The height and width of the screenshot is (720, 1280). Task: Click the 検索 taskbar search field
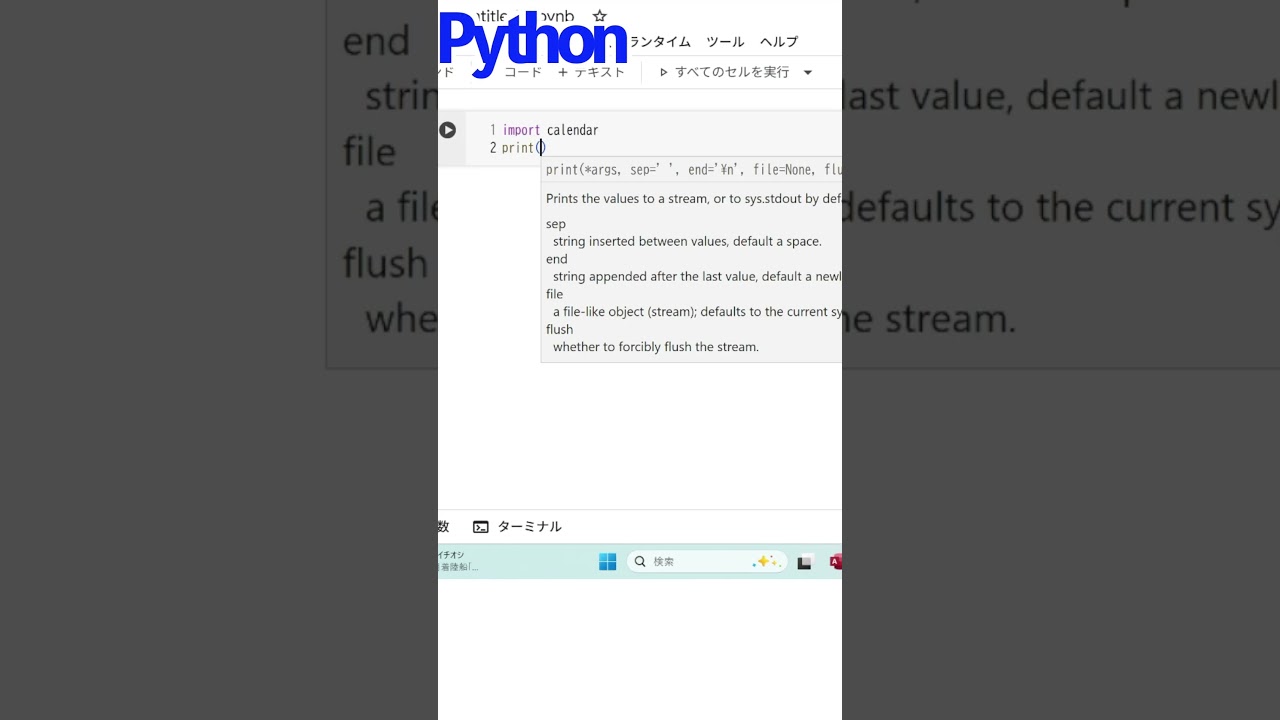click(x=700, y=562)
